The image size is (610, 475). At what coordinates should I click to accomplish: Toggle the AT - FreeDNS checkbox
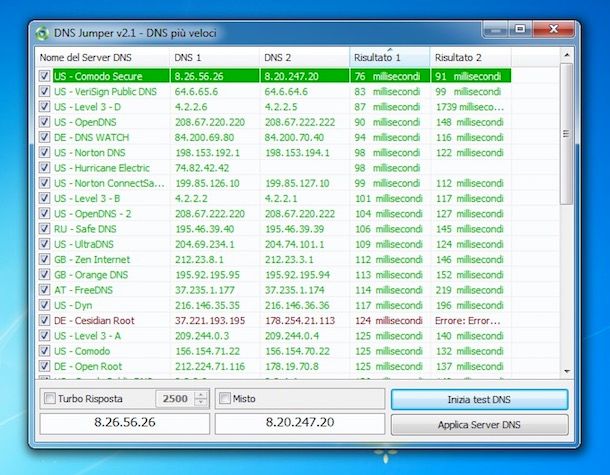pos(44,290)
